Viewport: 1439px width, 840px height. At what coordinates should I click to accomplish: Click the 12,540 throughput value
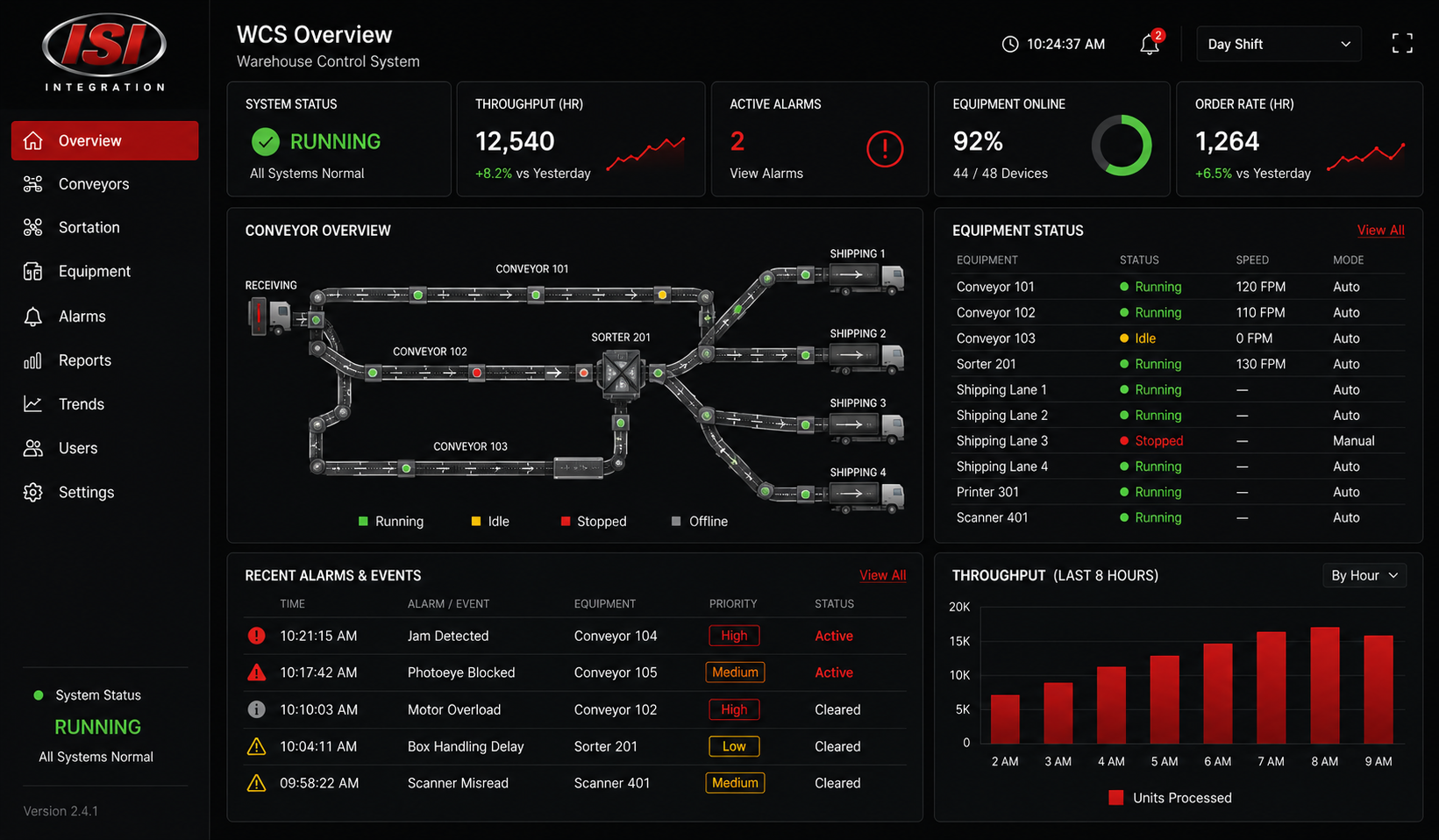point(515,141)
